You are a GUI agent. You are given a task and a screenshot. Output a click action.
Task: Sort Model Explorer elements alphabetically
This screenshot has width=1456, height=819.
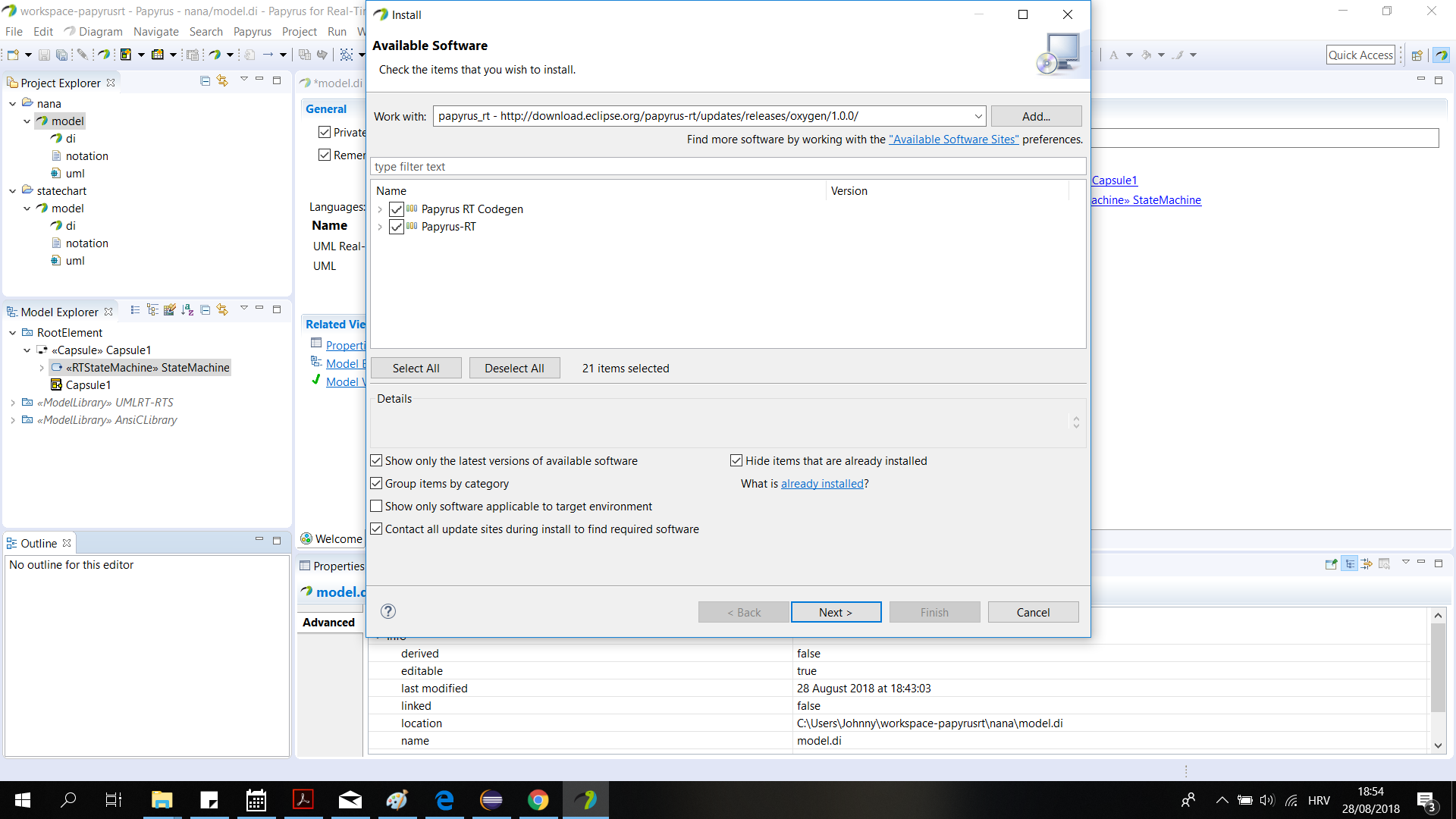[x=187, y=309]
